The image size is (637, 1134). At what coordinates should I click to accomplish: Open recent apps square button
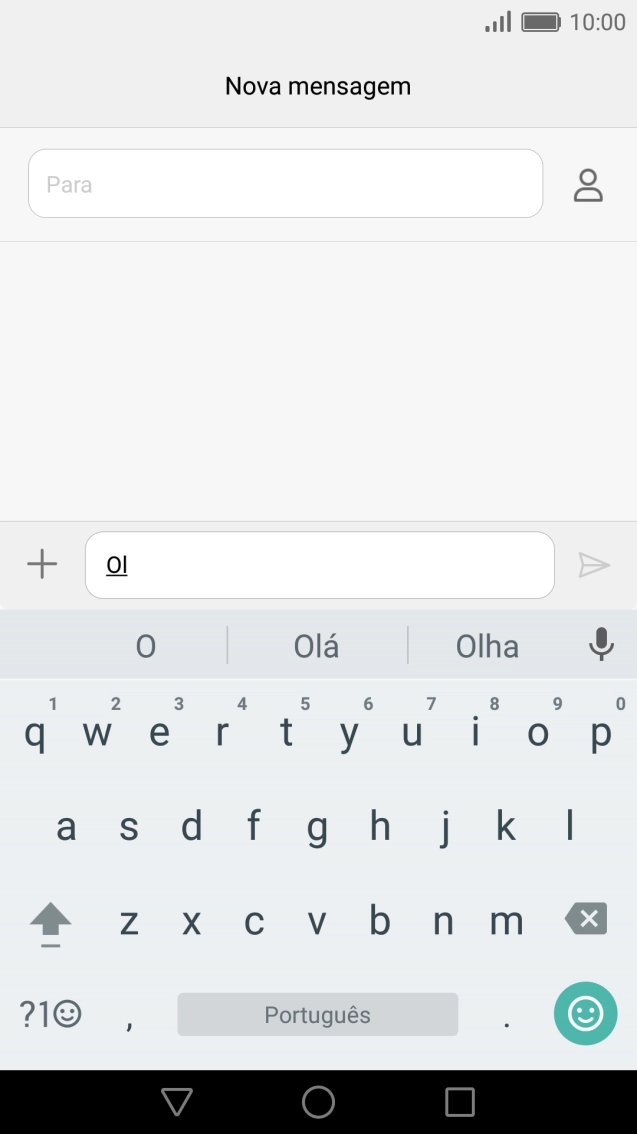[x=459, y=1102]
